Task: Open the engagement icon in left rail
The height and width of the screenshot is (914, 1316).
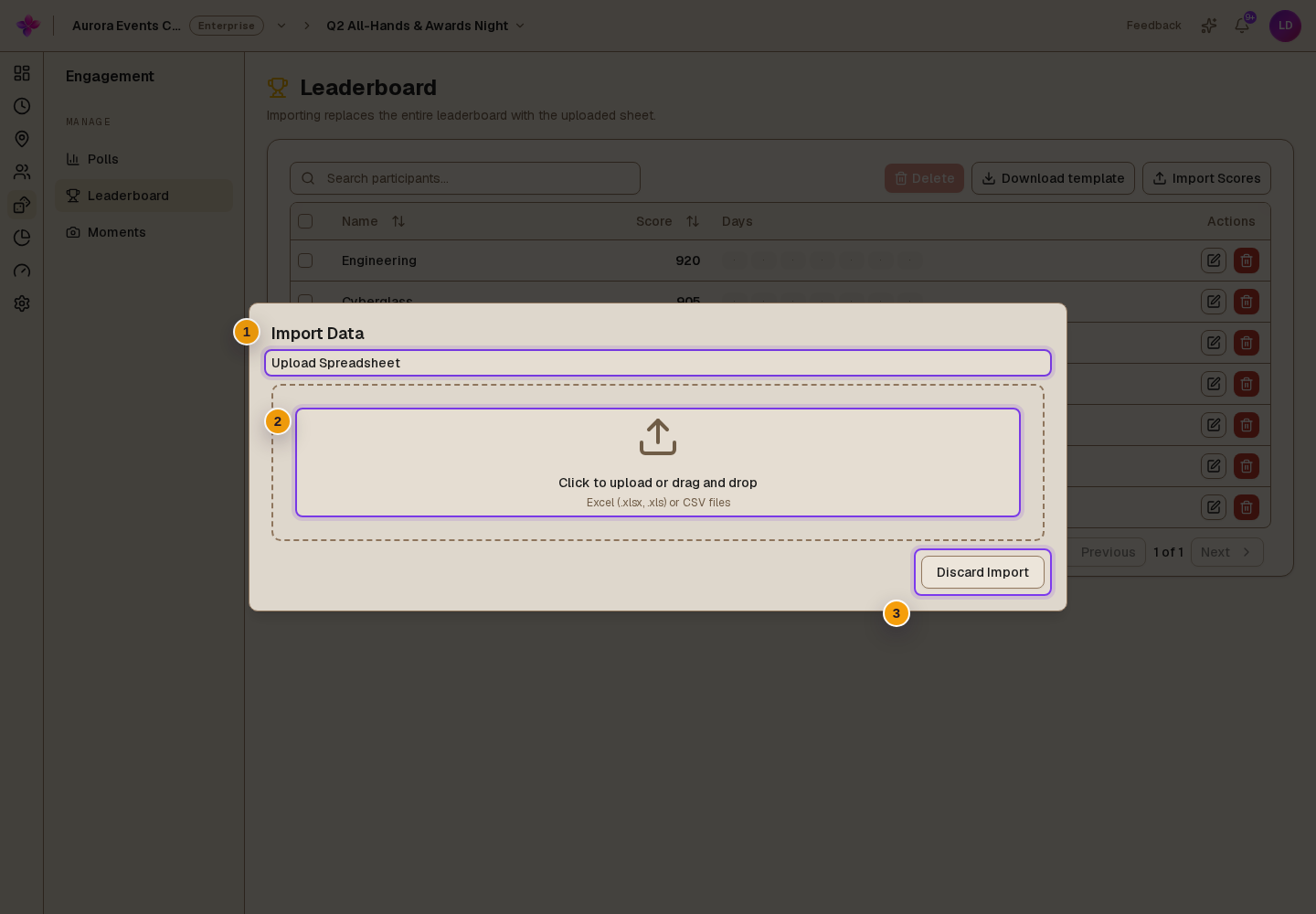Action: click(22, 205)
